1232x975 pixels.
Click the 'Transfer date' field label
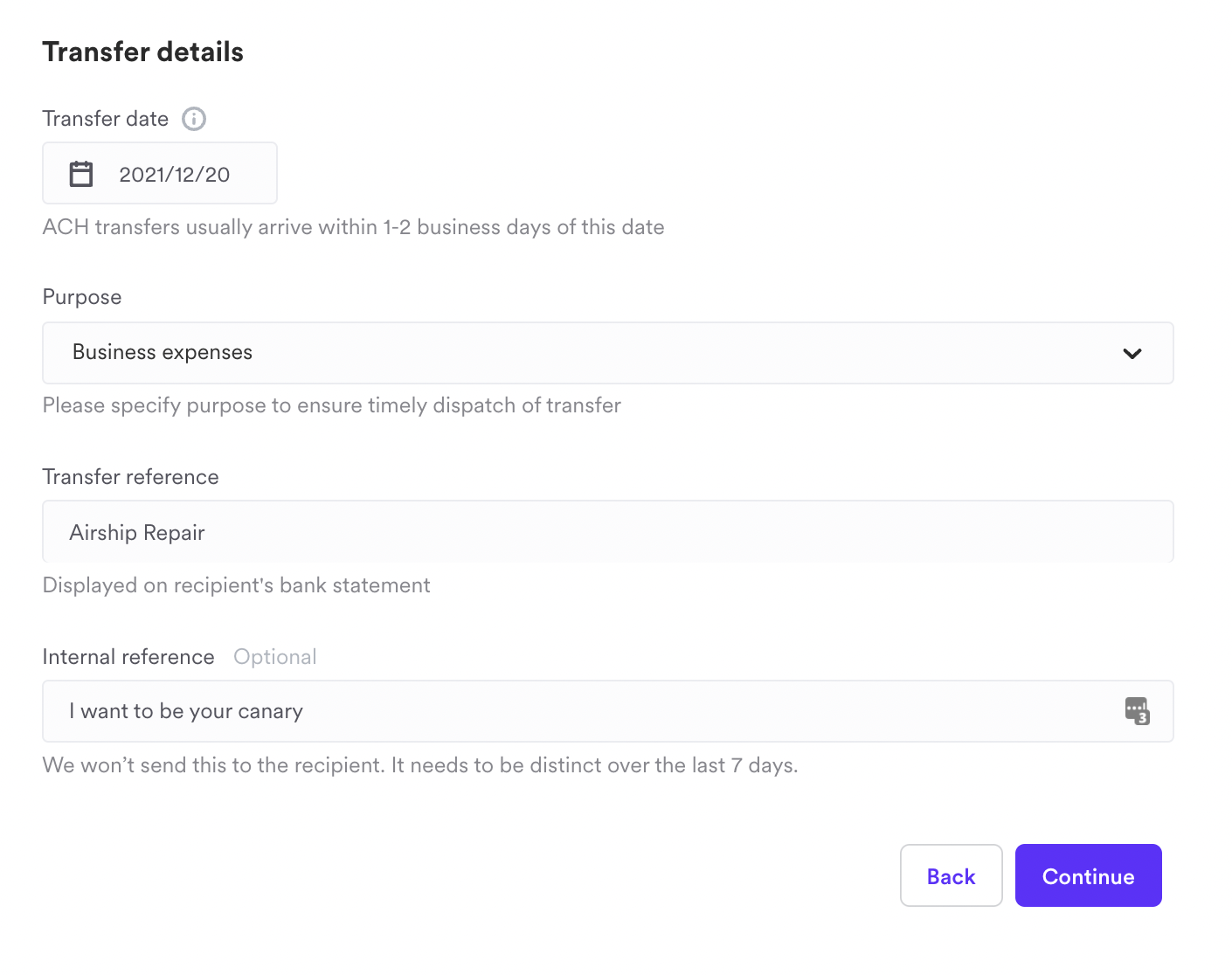click(106, 119)
